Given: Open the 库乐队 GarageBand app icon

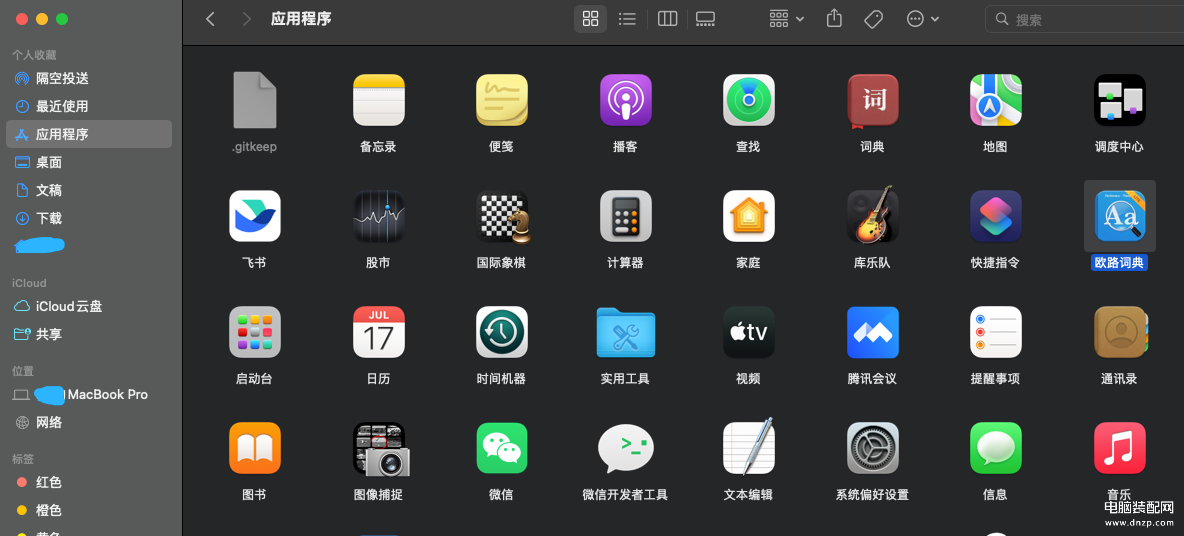Looking at the screenshot, I should tap(872, 215).
